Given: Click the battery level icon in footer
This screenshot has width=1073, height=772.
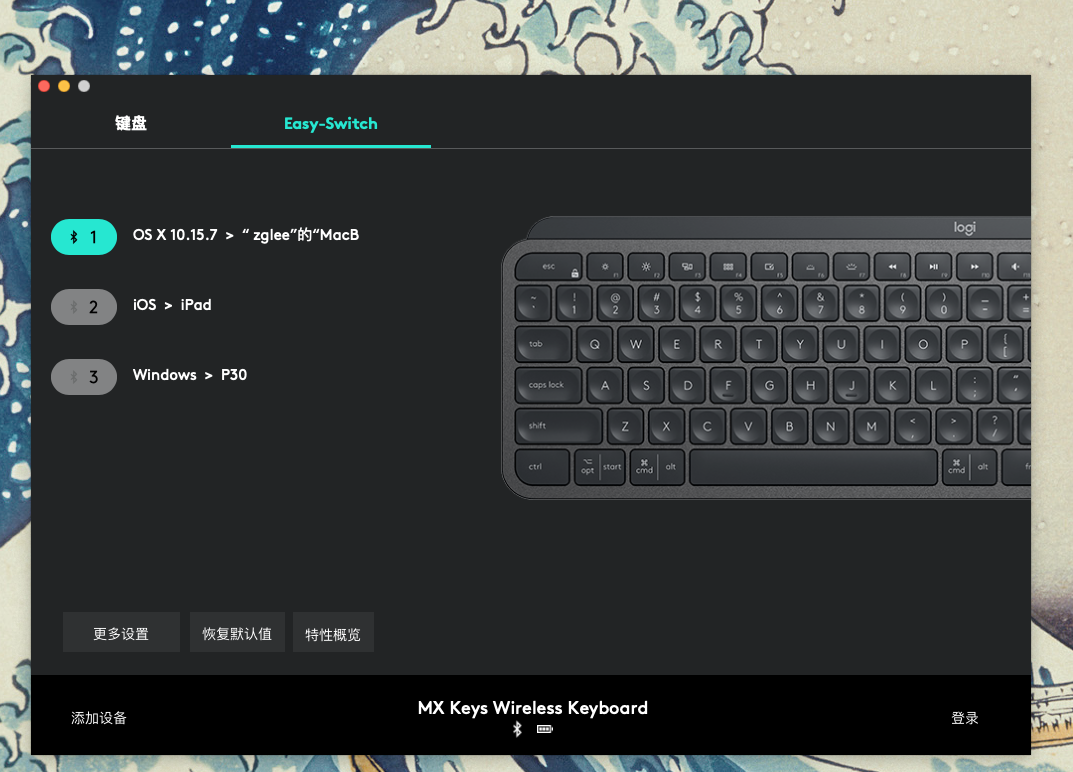Looking at the screenshot, I should click(545, 729).
